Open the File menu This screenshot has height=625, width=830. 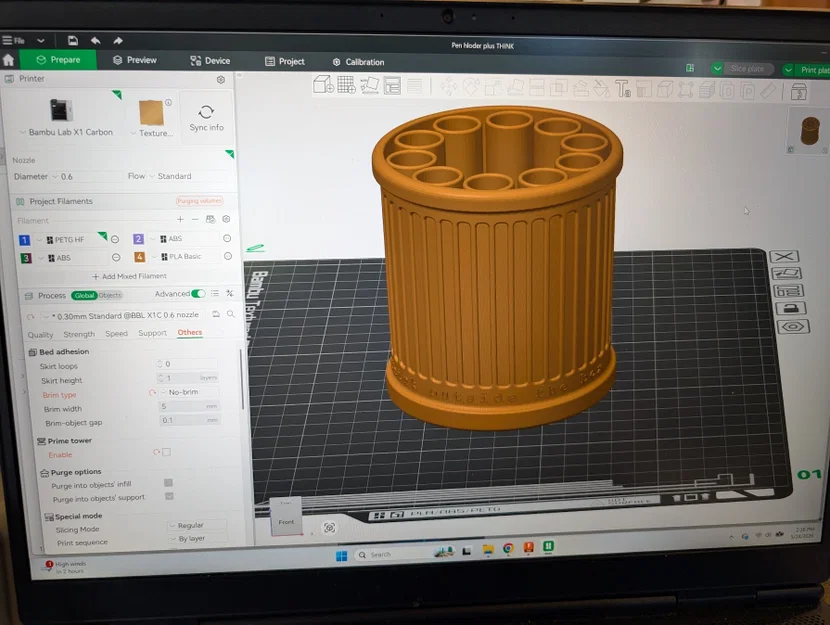coord(14,40)
